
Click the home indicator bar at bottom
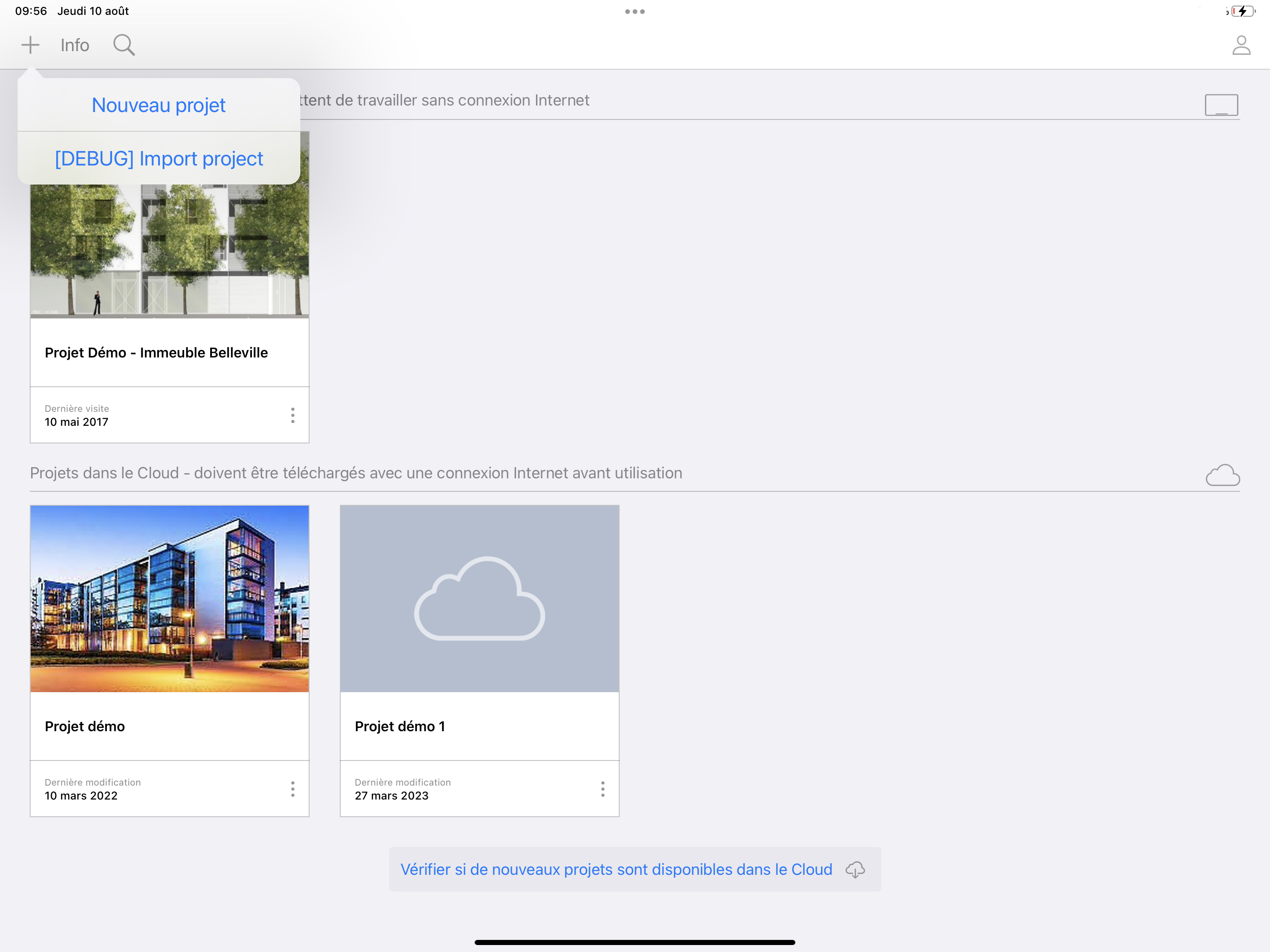coord(635,942)
